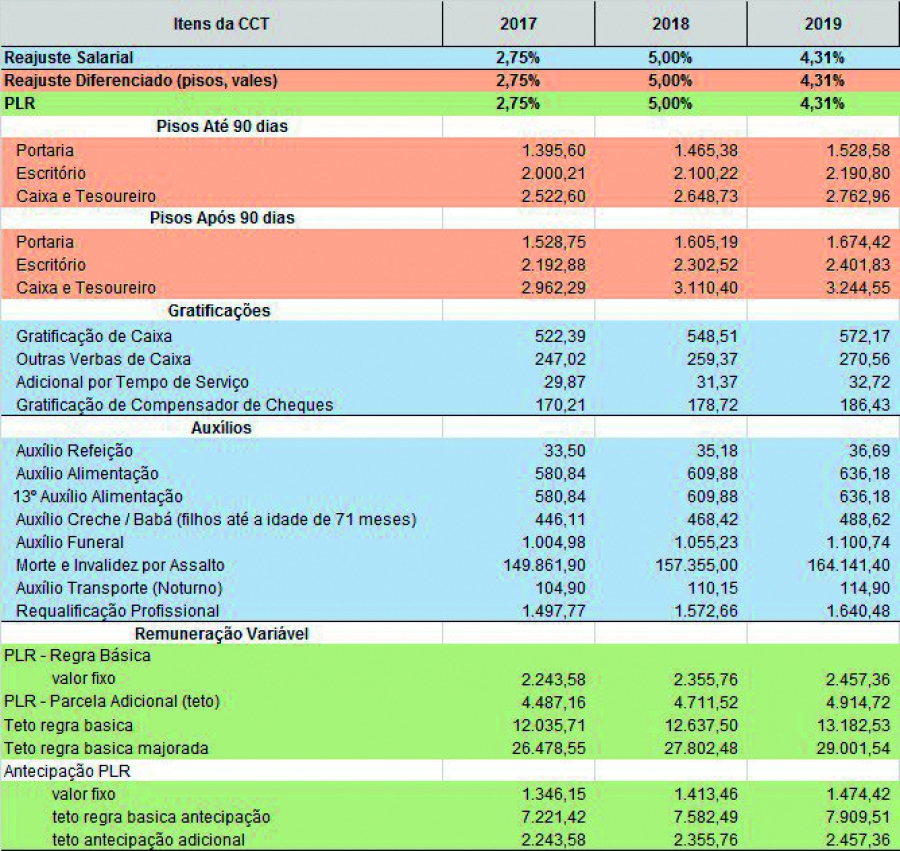Viewport: 900px width, 851px height.
Task: Select the 29.001,54 cell
Action: pos(854,748)
